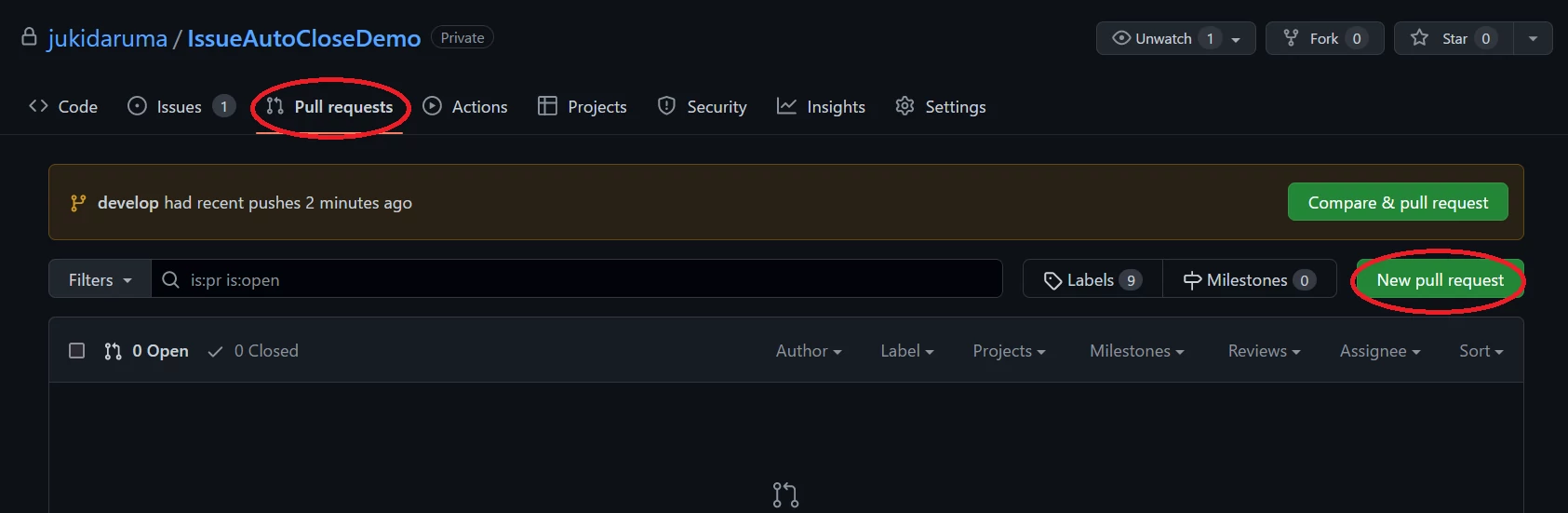Expand the Filters dropdown
The image size is (1568, 513).
101,279
